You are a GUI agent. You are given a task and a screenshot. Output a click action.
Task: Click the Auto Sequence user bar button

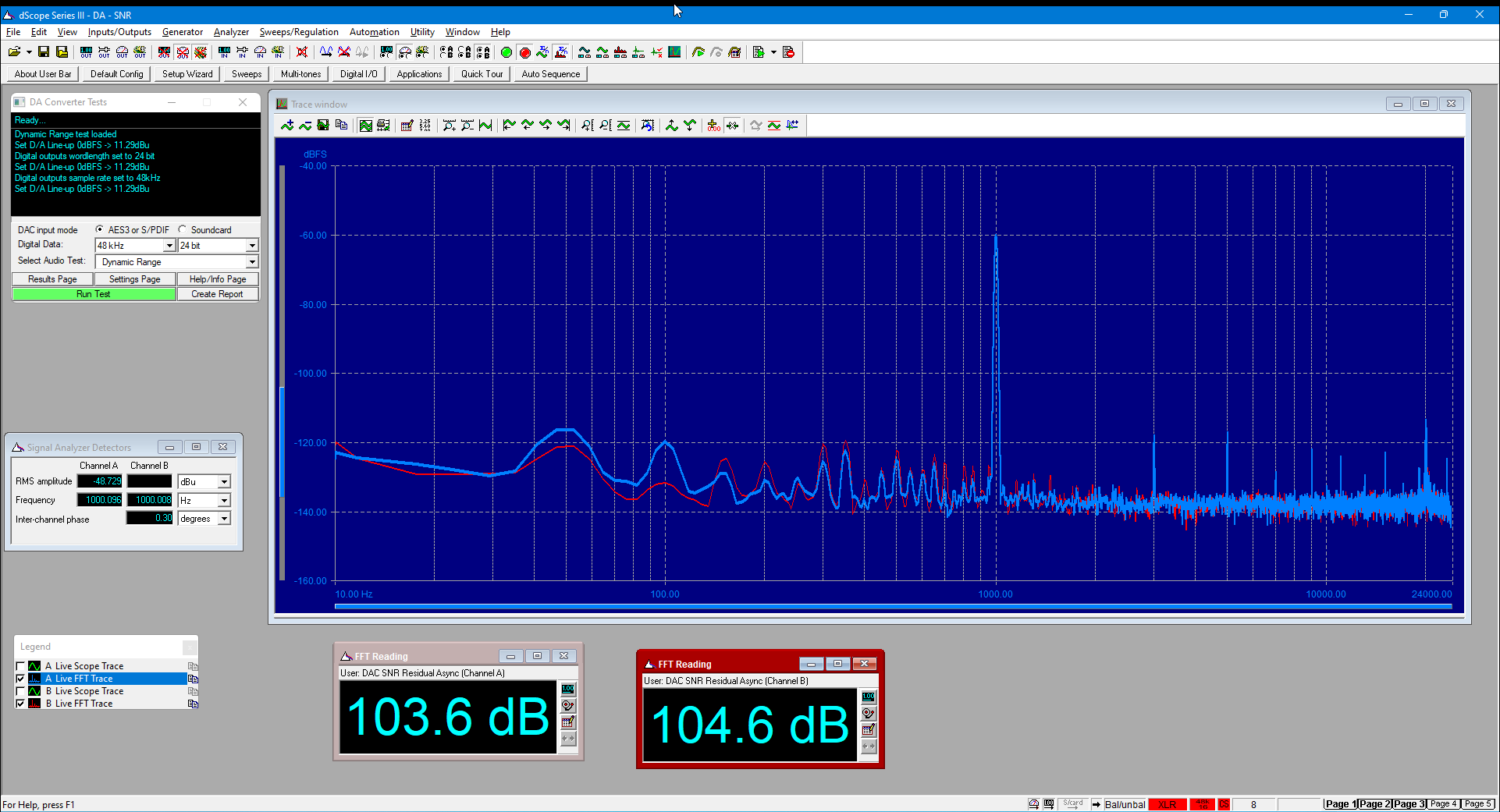point(551,74)
